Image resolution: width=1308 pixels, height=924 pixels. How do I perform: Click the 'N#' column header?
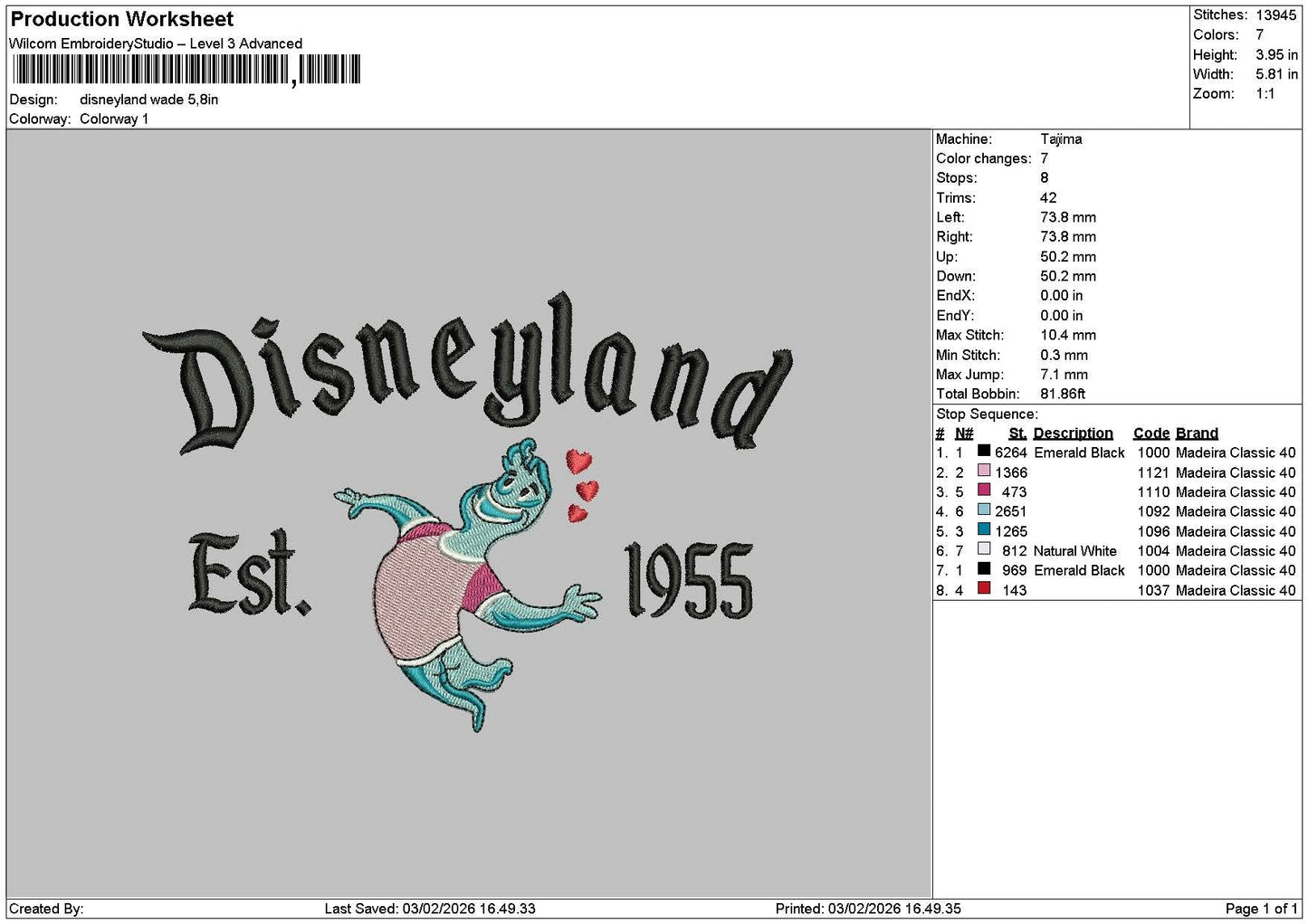[964, 433]
